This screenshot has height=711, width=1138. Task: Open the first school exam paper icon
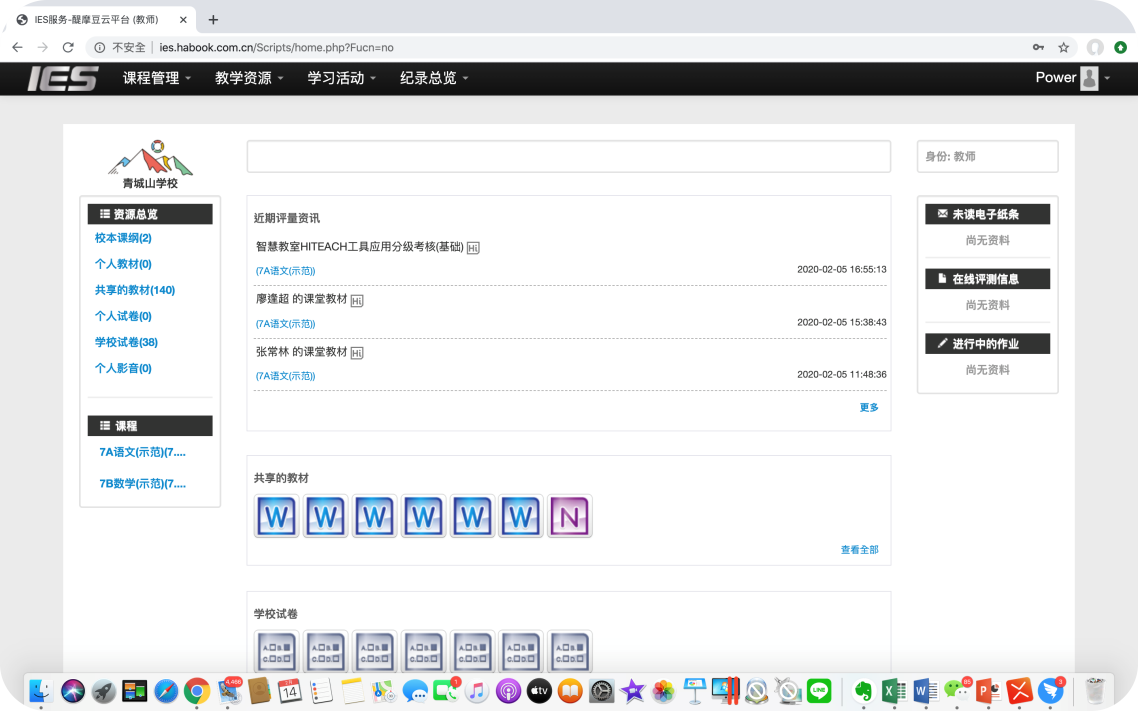(276, 651)
